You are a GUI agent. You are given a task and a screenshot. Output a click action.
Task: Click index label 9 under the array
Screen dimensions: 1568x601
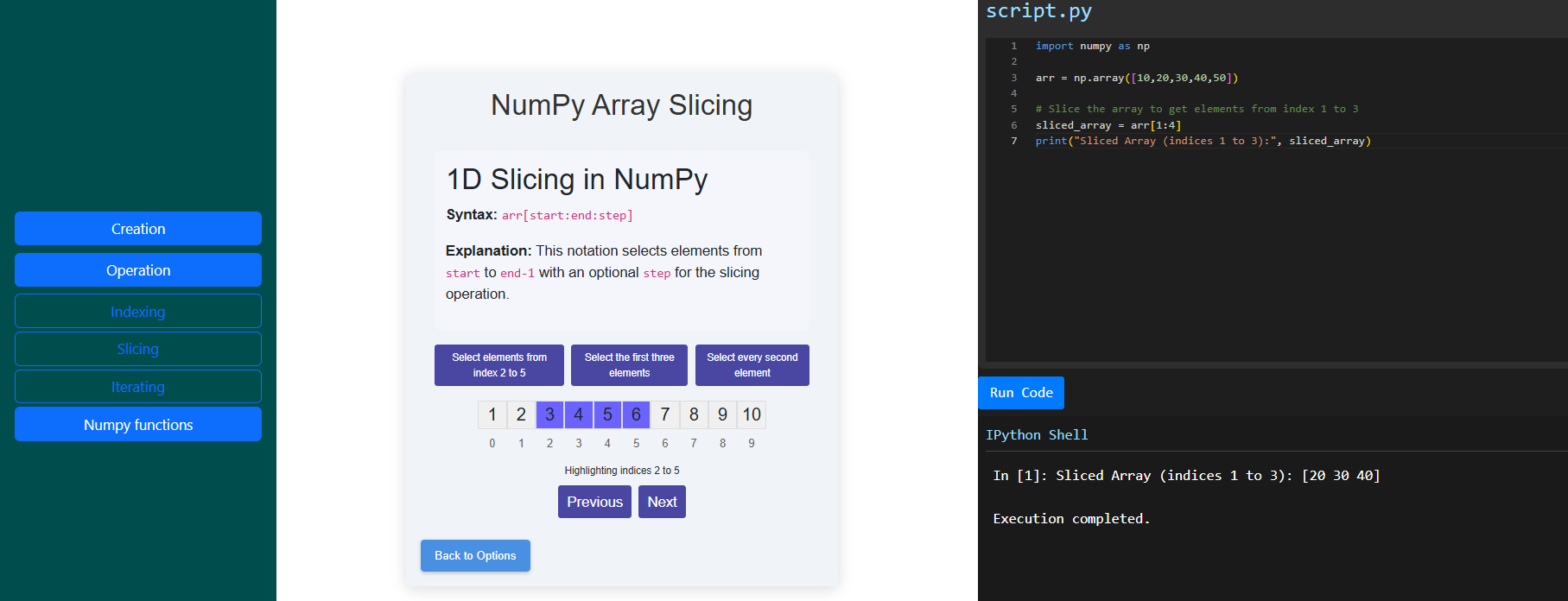(x=752, y=443)
